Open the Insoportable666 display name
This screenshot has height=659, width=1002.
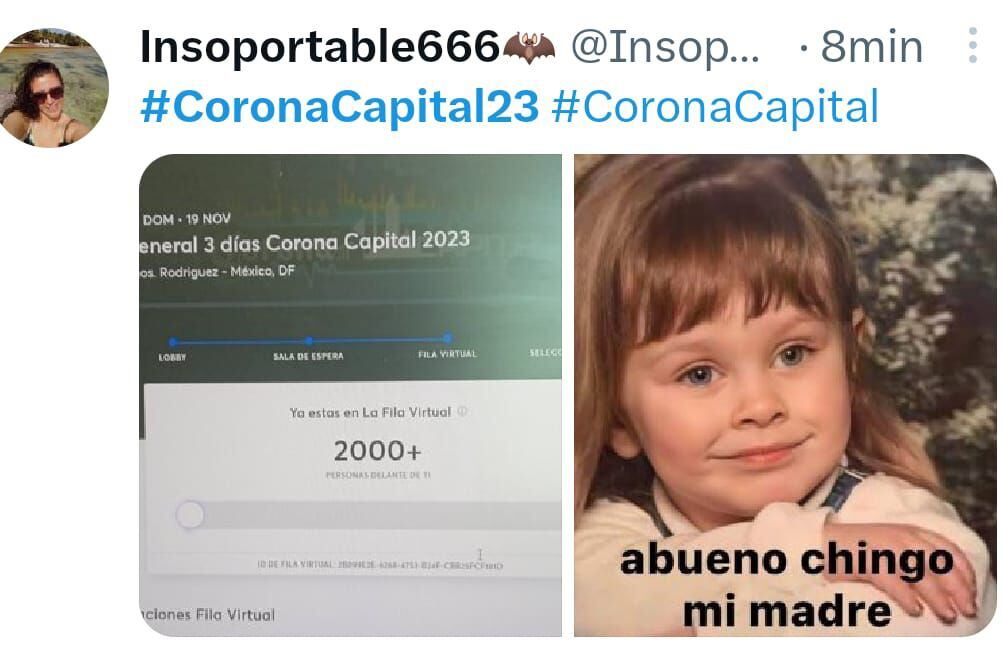coord(319,47)
